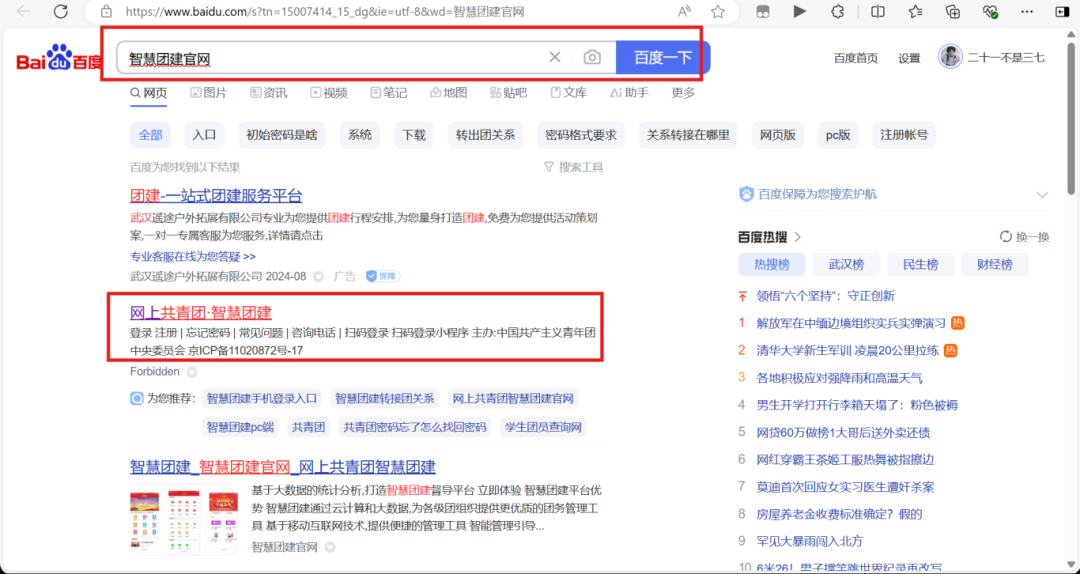Screen dimensions: 1080x574
Task: Refresh the page with browser reload icon
Action: click(x=61, y=12)
